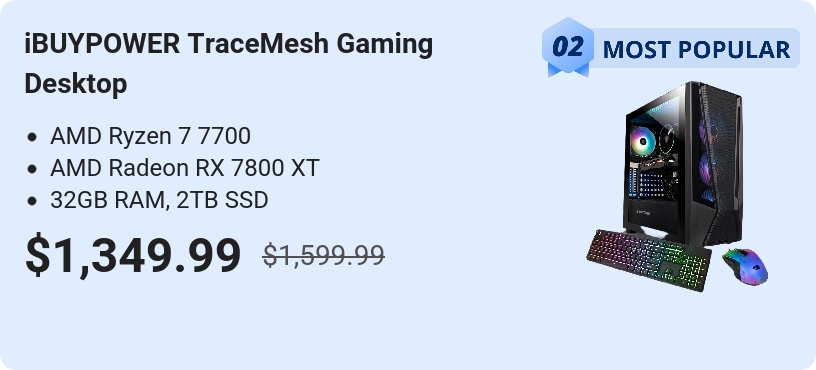Select the MOST POPULAR label
This screenshot has width=816, height=370.
696,49
